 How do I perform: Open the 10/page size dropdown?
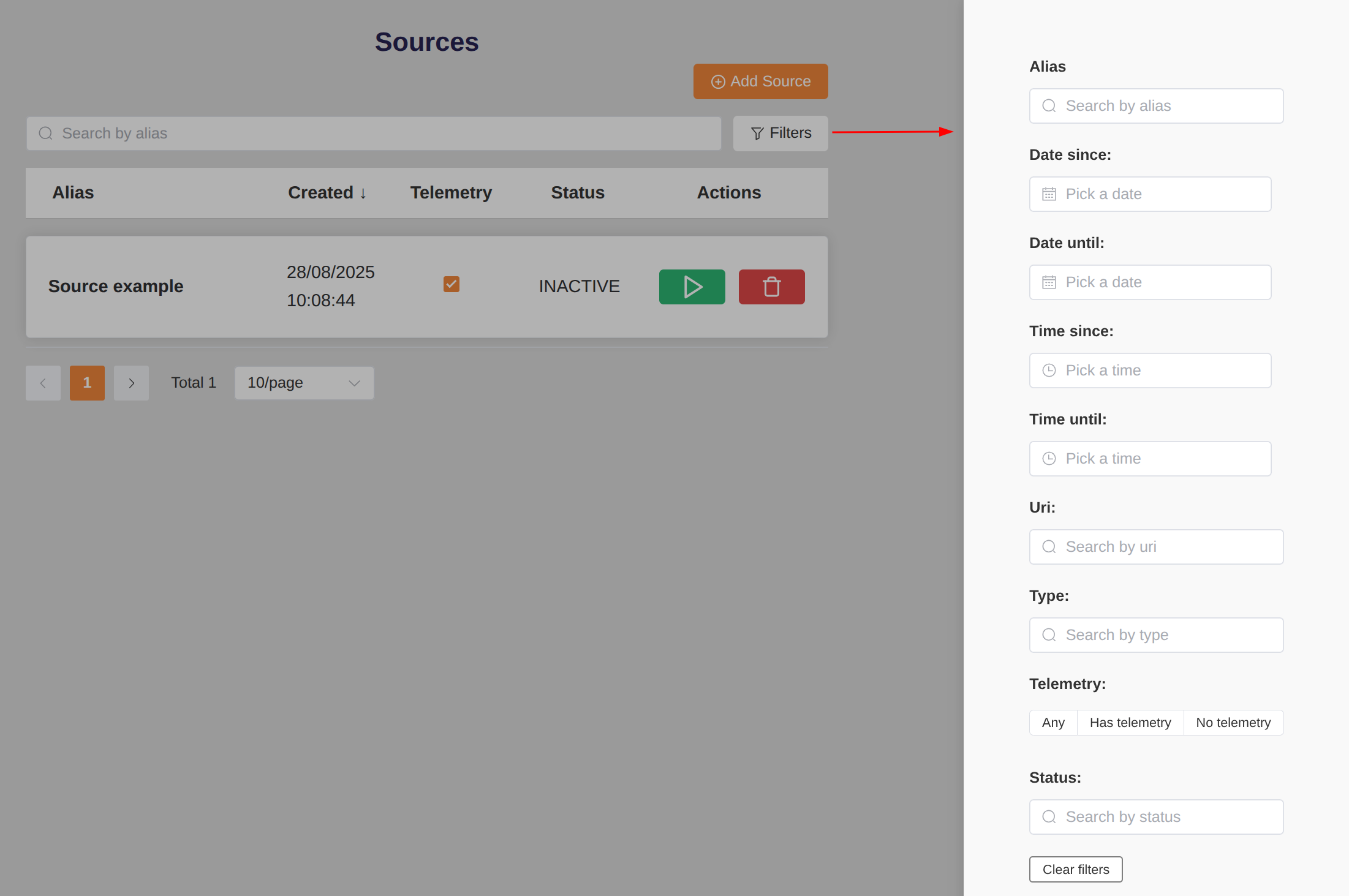(x=304, y=383)
